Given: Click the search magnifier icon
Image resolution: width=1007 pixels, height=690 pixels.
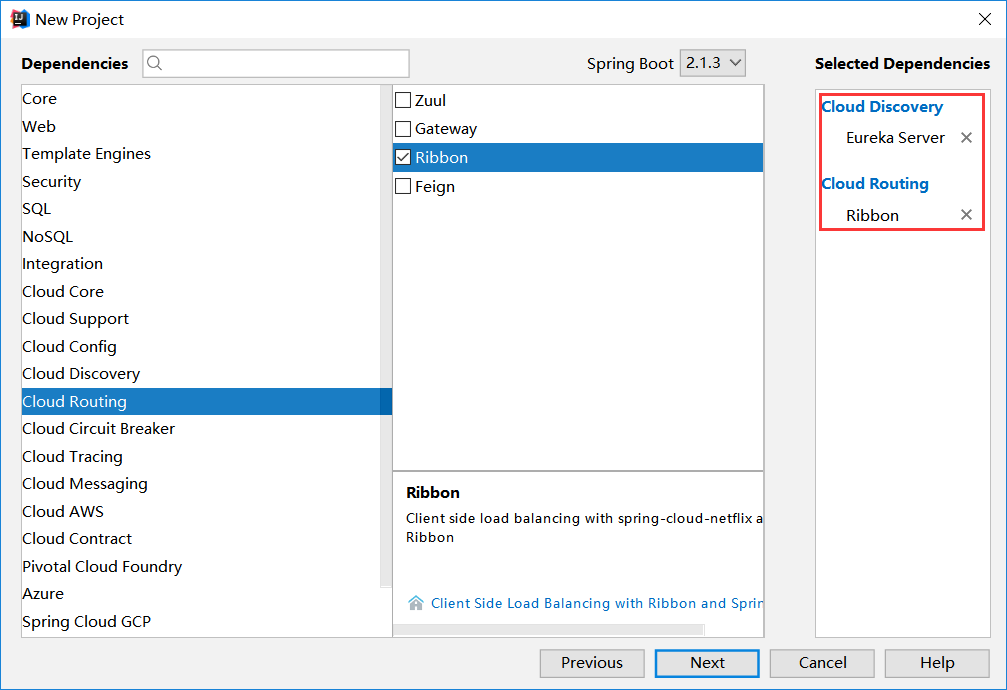Looking at the screenshot, I should pos(154,63).
